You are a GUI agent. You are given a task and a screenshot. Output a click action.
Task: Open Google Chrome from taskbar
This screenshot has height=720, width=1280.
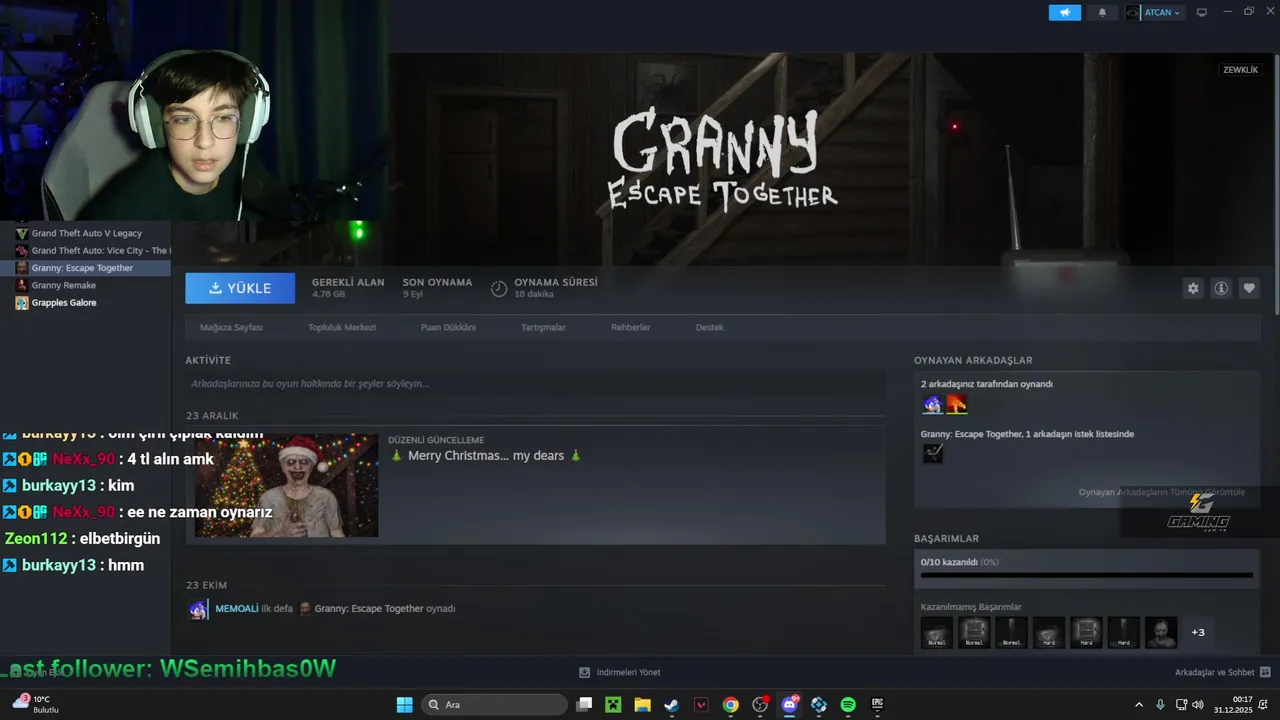click(x=731, y=705)
